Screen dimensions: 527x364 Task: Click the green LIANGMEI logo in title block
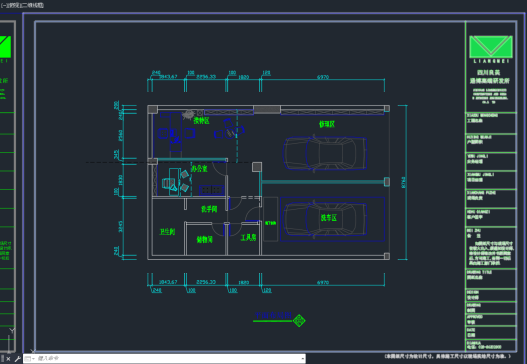pyautogui.click(x=491, y=47)
